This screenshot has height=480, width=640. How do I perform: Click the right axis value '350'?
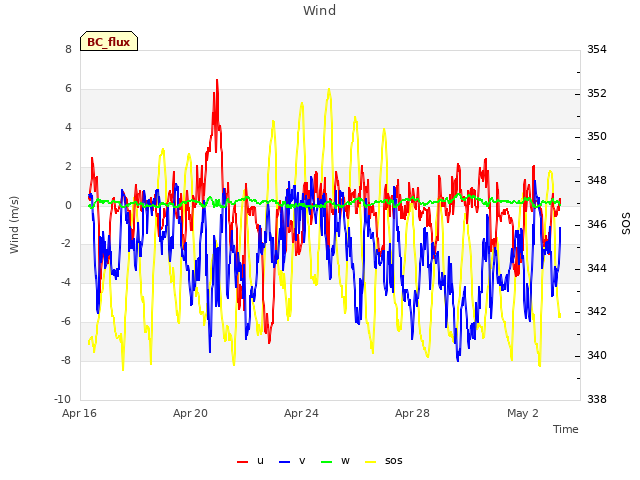tap(597, 136)
